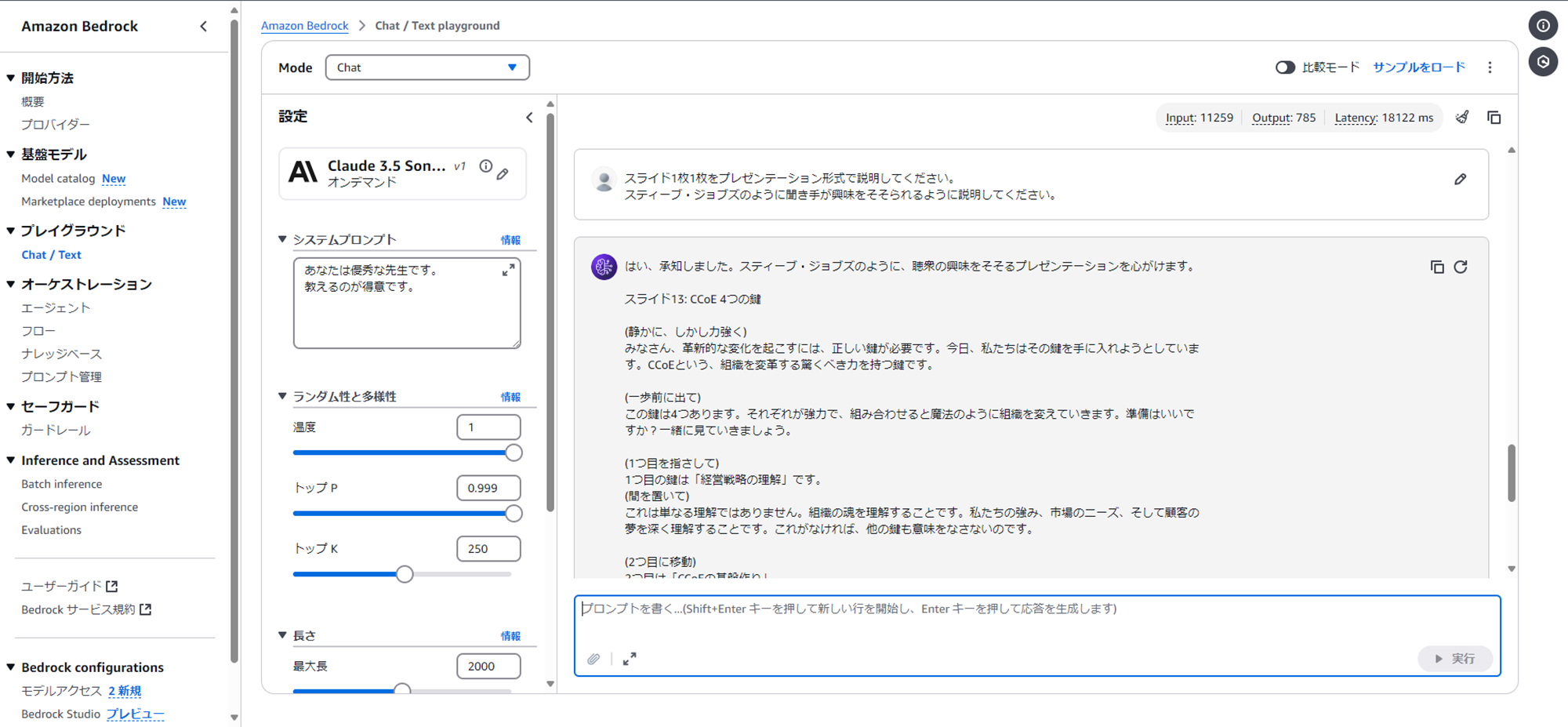The image size is (1568, 727).
Task: Collapse the オーケストレーション sidebar section
Action: 11,284
